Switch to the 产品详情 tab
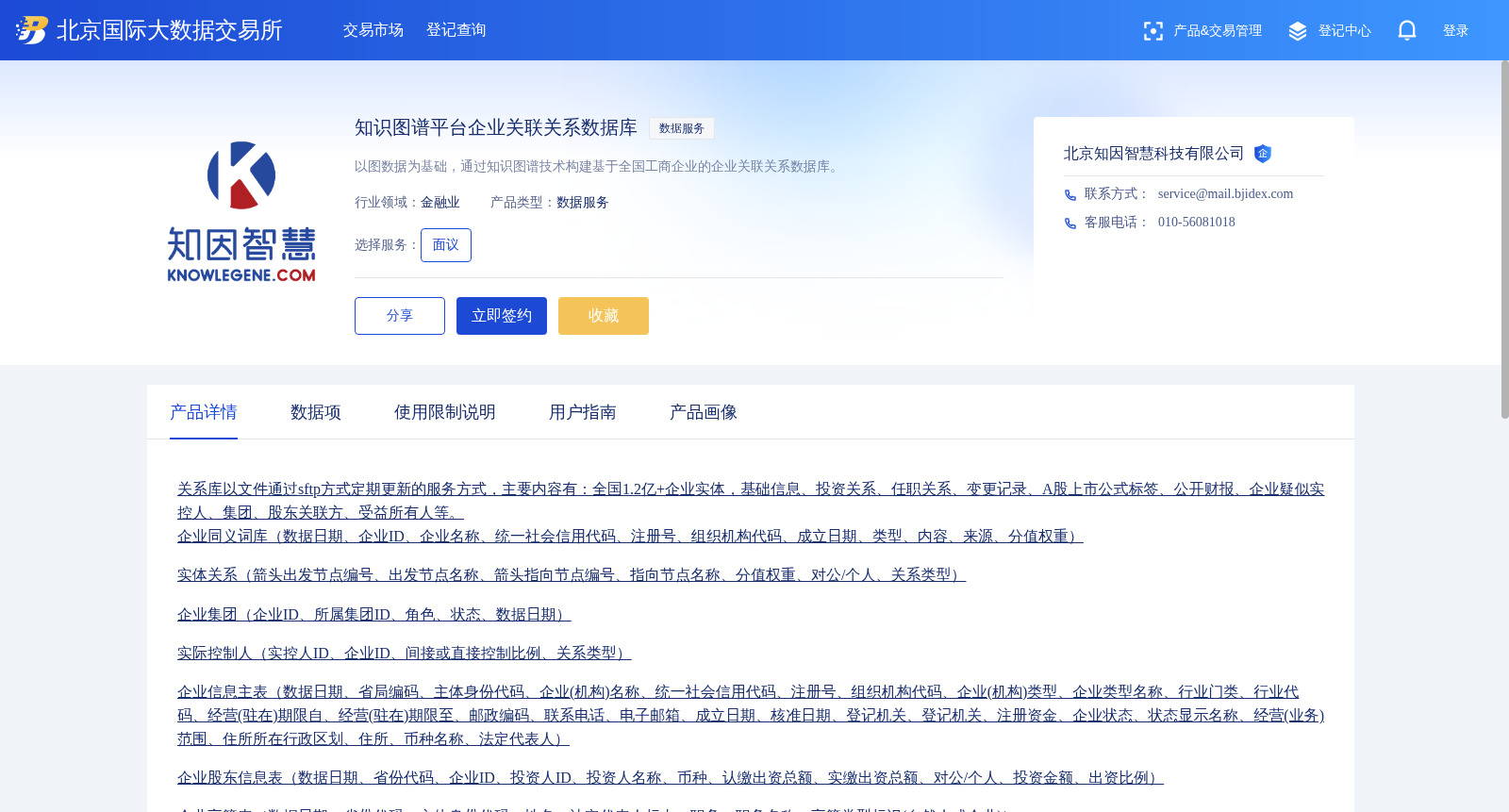The width and height of the screenshot is (1509, 812). tap(204, 412)
